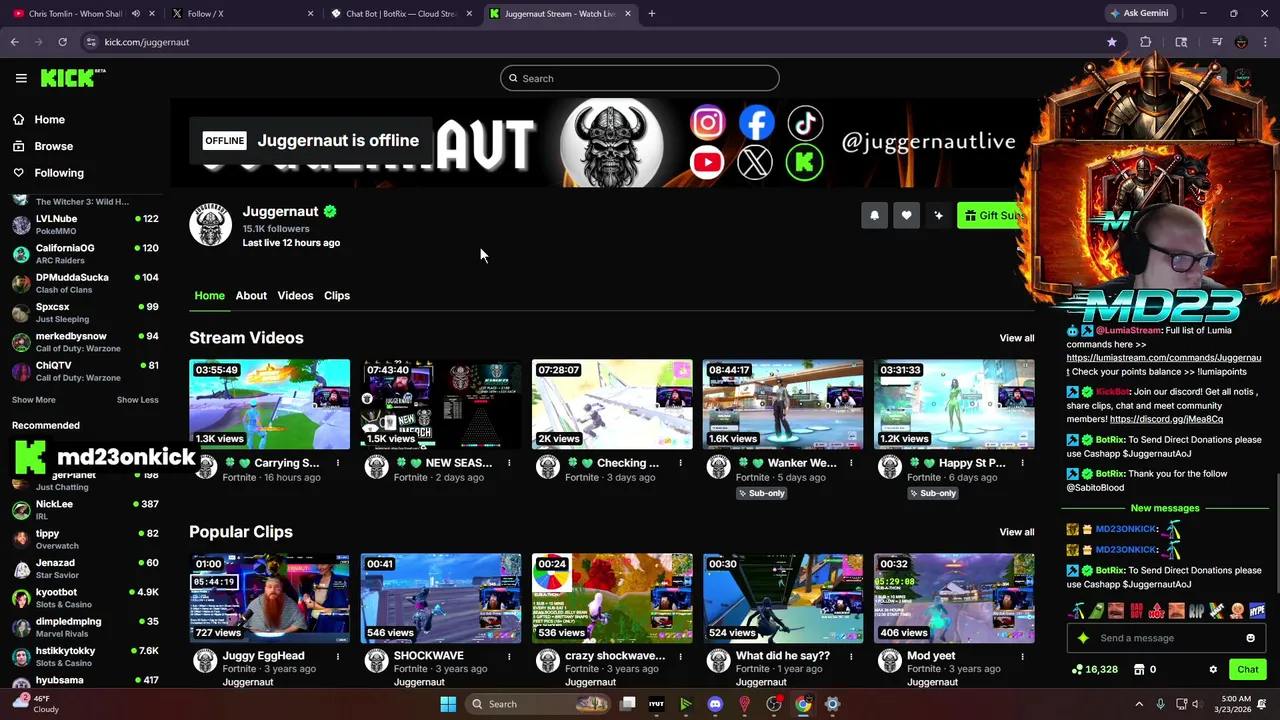Open the hamburger sidebar menu
The image size is (1280, 720).
point(21,78)
